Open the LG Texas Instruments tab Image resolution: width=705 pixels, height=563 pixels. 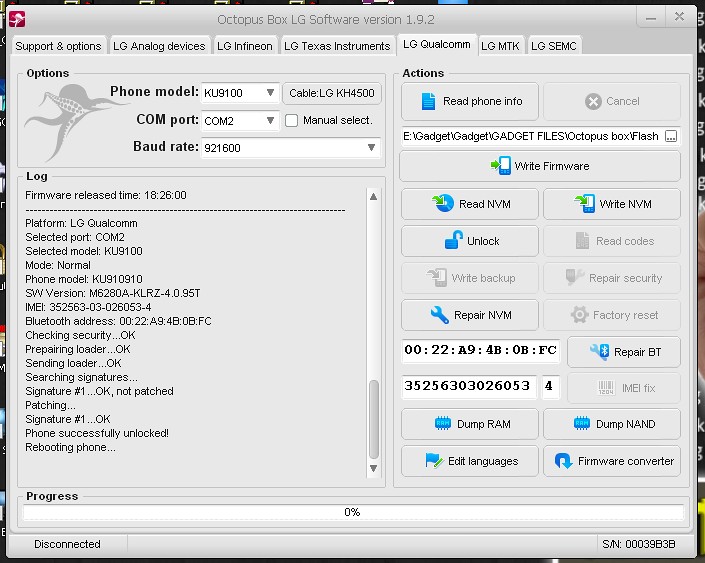click(337, 46)
